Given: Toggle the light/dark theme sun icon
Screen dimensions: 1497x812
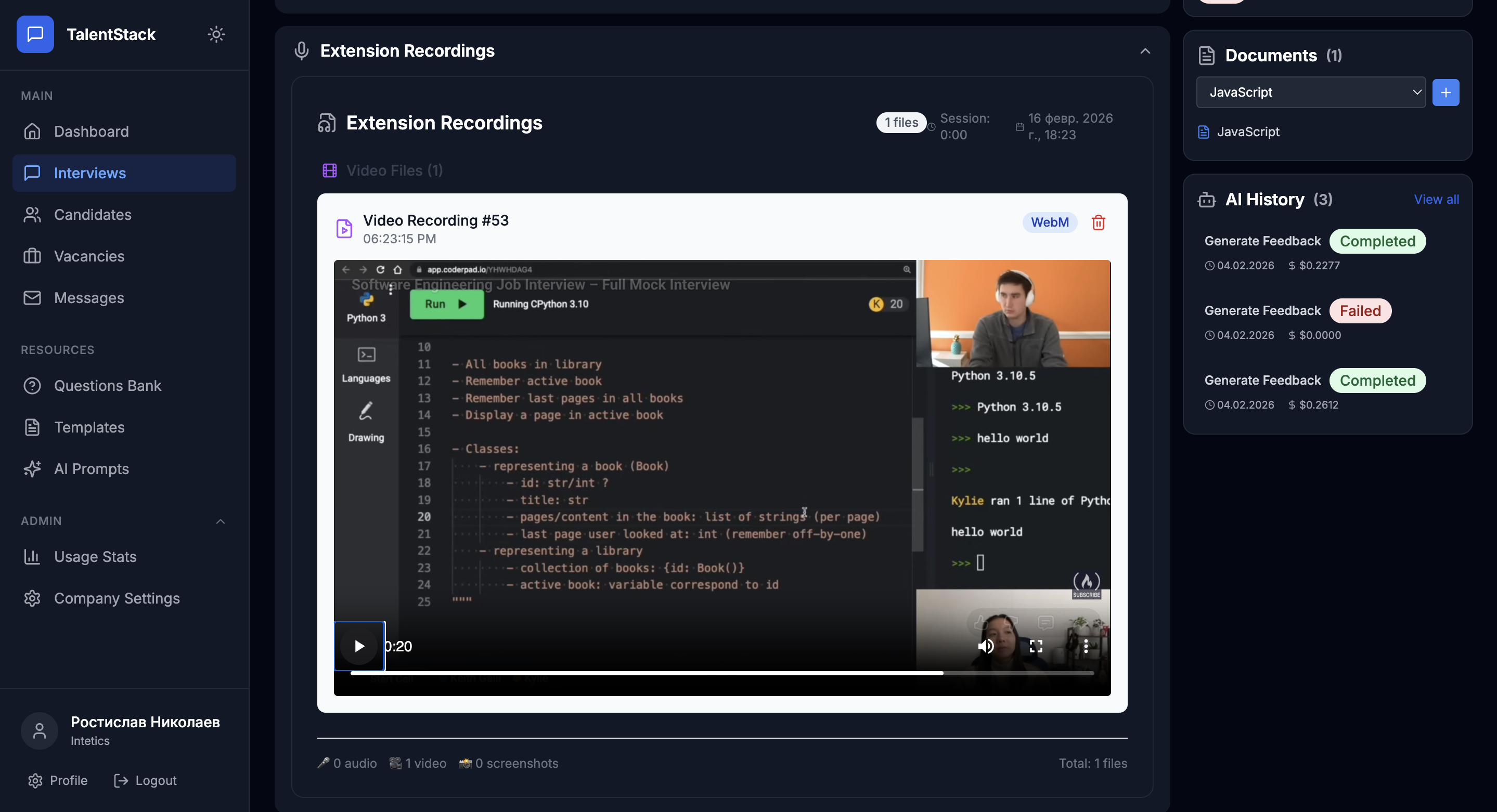Looking at the screenshot, I should (x=216, y=34).
